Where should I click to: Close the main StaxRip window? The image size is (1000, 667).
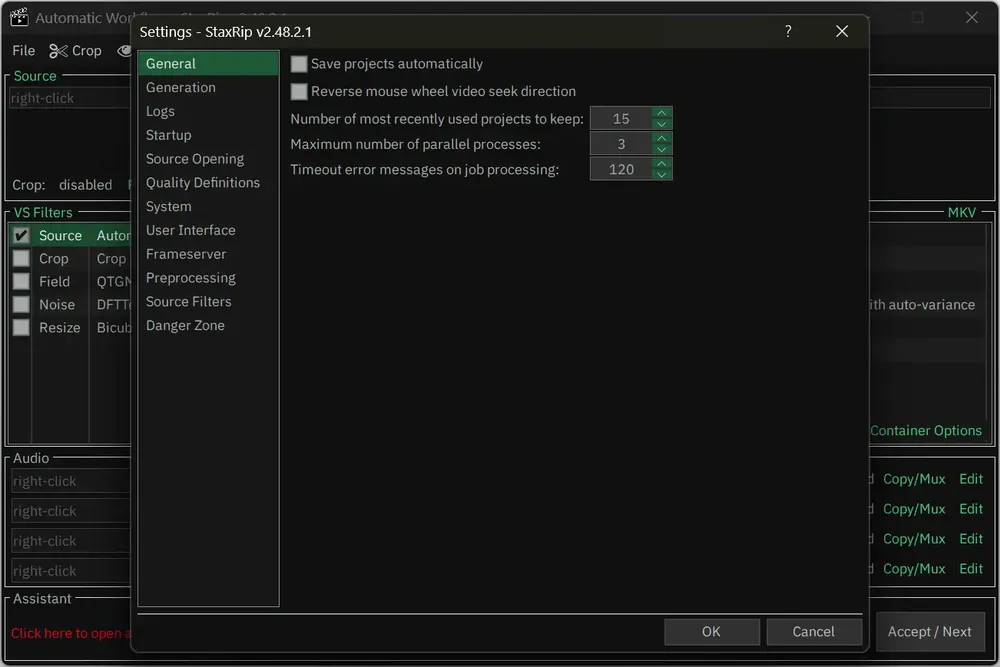(971, 17)
